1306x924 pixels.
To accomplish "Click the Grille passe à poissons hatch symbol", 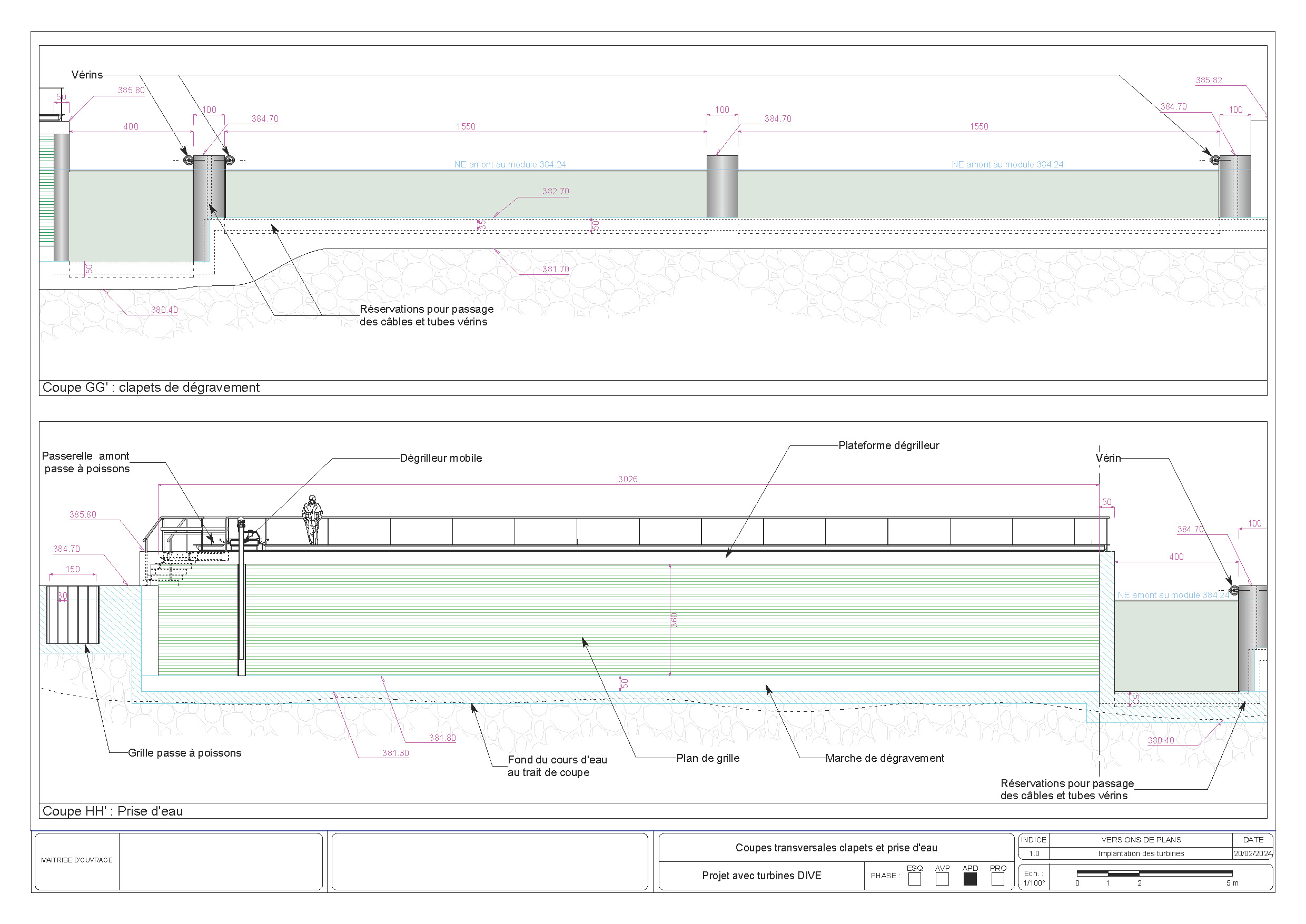I will [73, 614].
